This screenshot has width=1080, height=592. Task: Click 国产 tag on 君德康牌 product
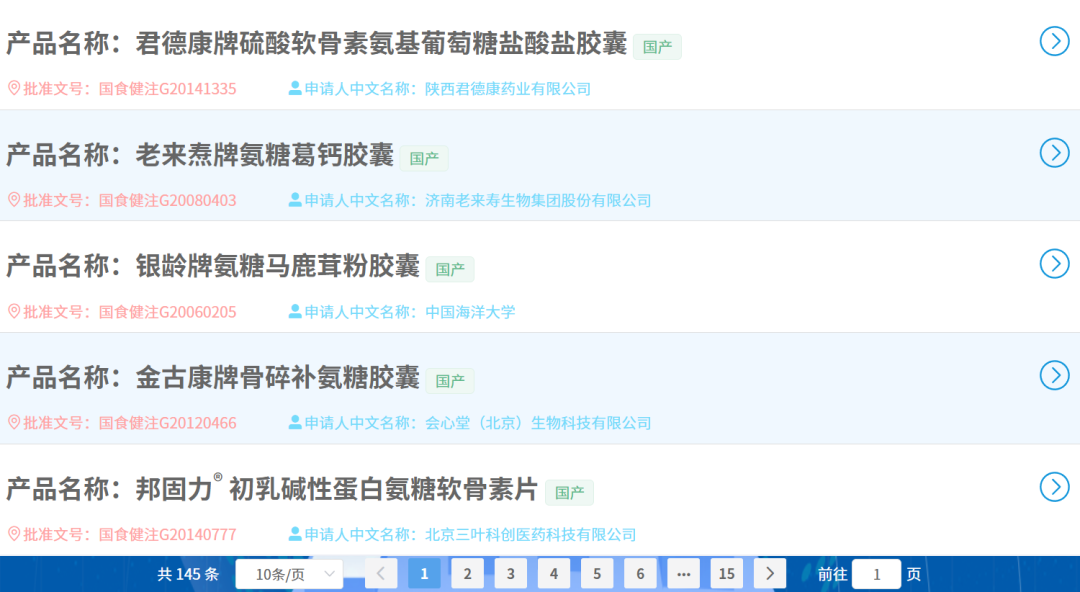[657, 47]
